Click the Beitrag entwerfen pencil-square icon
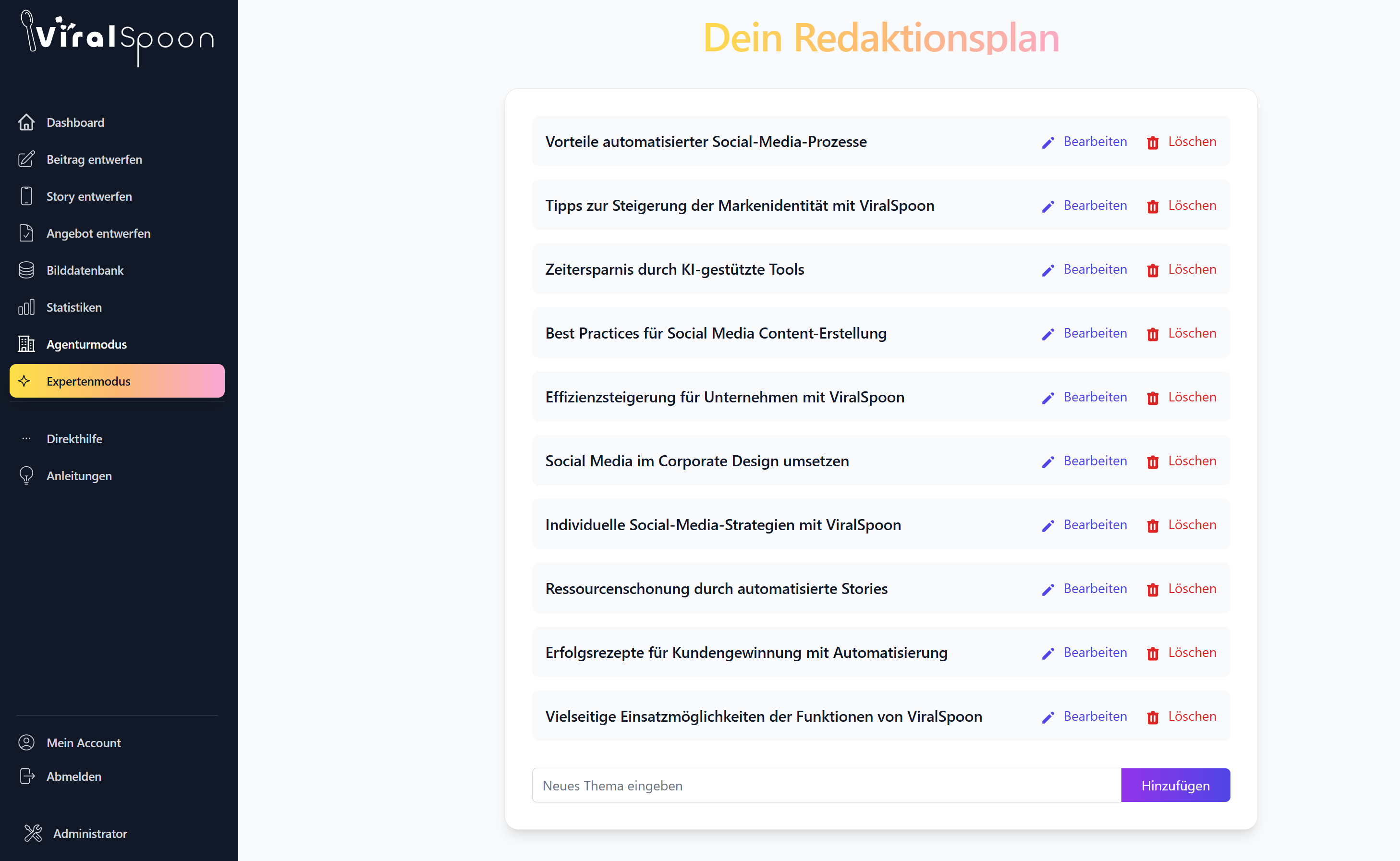 [26, 159]
